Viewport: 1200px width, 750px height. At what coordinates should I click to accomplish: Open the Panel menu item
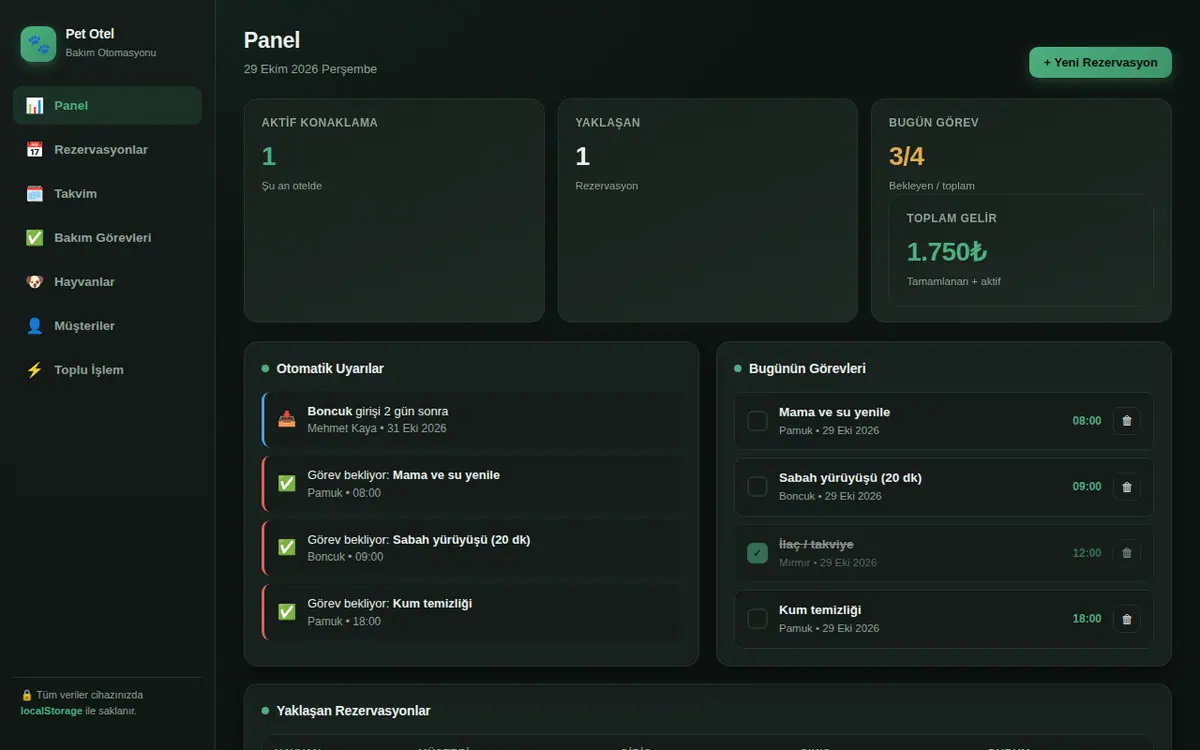click(107, 106)
